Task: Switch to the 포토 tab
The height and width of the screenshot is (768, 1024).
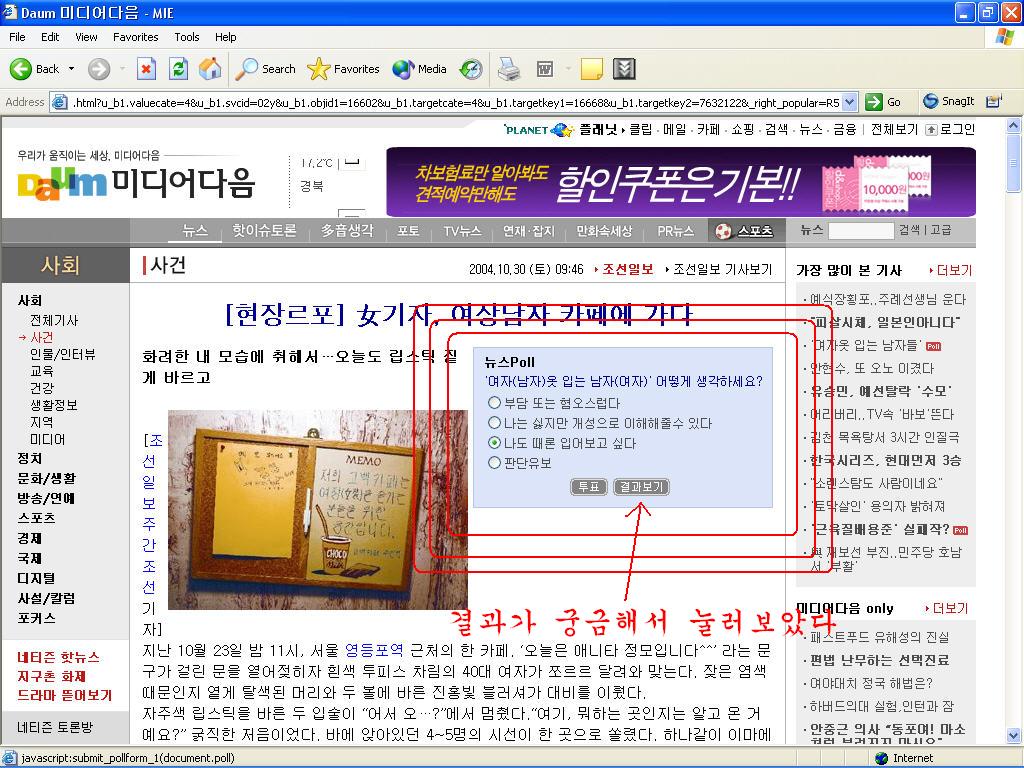Action: [x=408, y=231]
